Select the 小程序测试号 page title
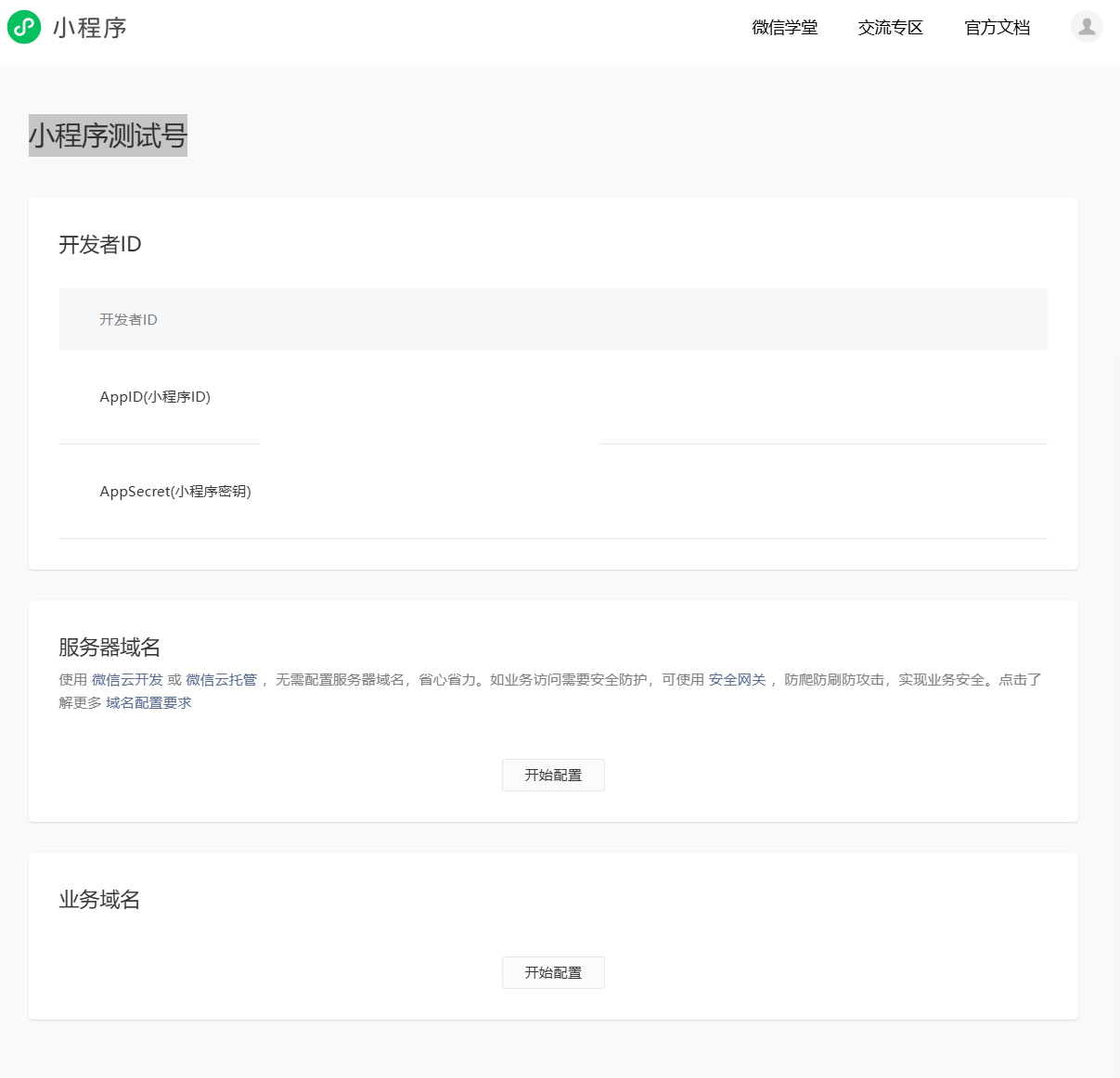Image resolution: width=1120 pixels, height=1078 pixels. pyautogui.click(x=108, y=135)
